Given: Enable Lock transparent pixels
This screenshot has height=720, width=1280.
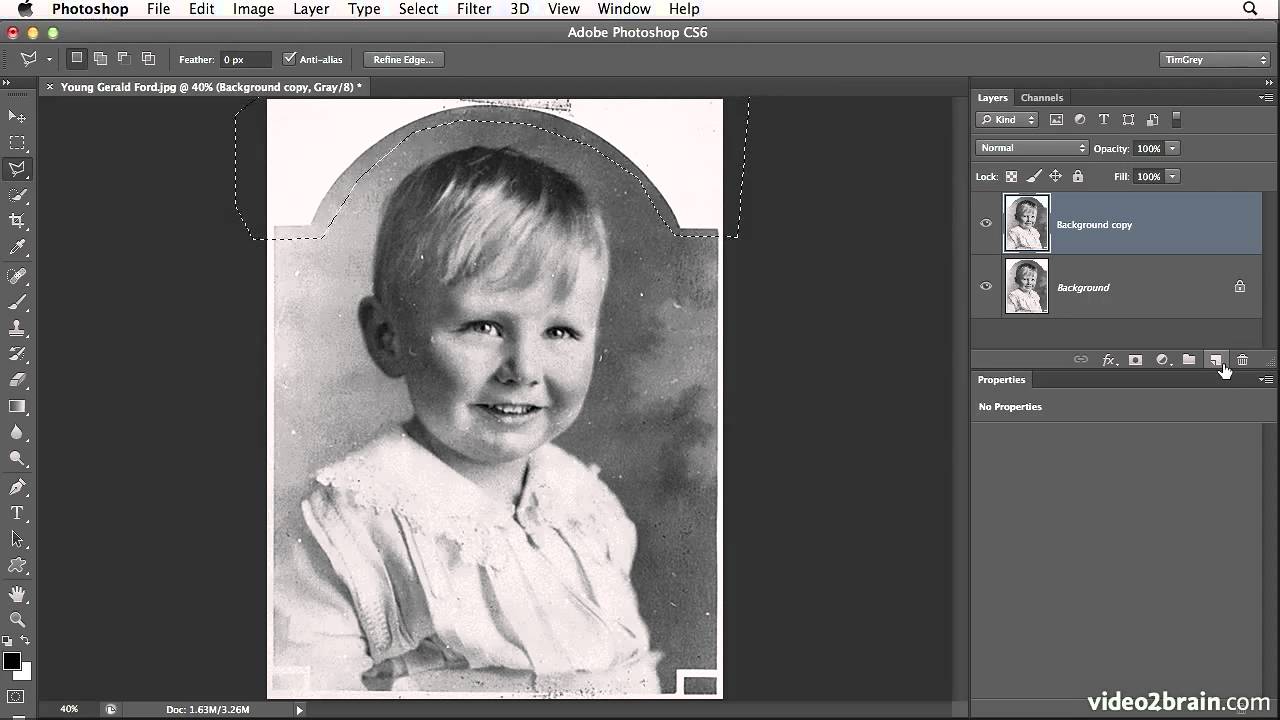Looking at the screenshot, I should tap(1011, 176).
